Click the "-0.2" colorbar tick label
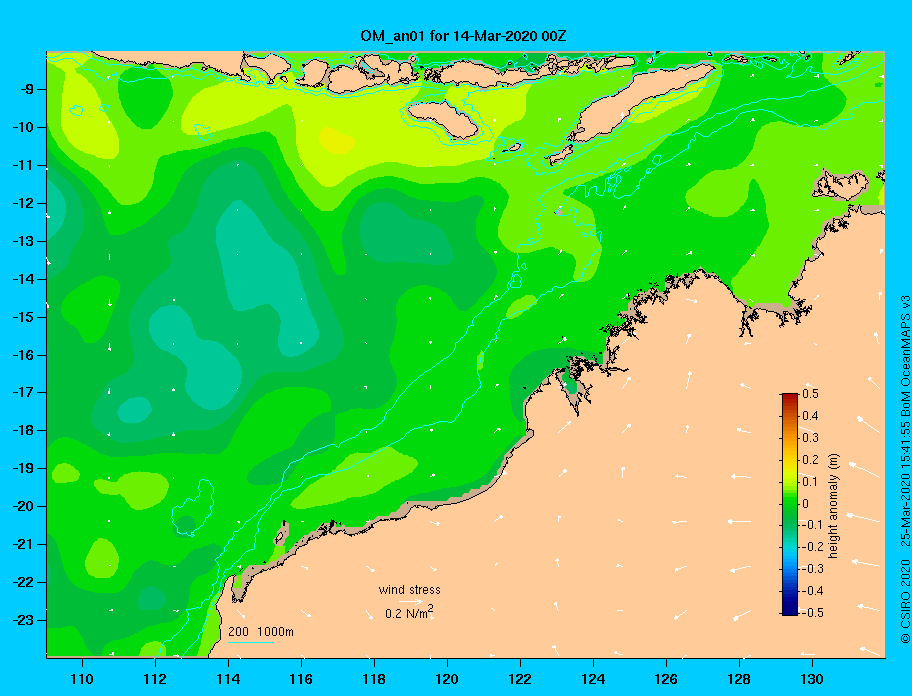 pos(812,547)
